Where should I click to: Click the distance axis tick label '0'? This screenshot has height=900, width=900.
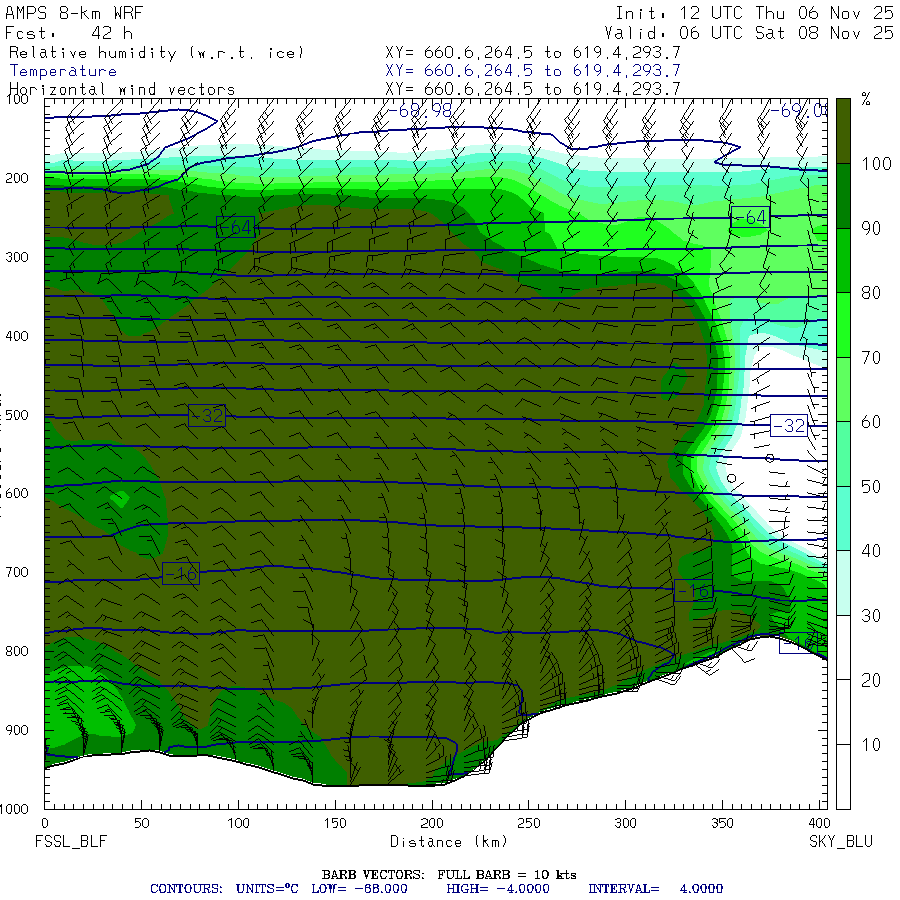[x=45, y=823]
